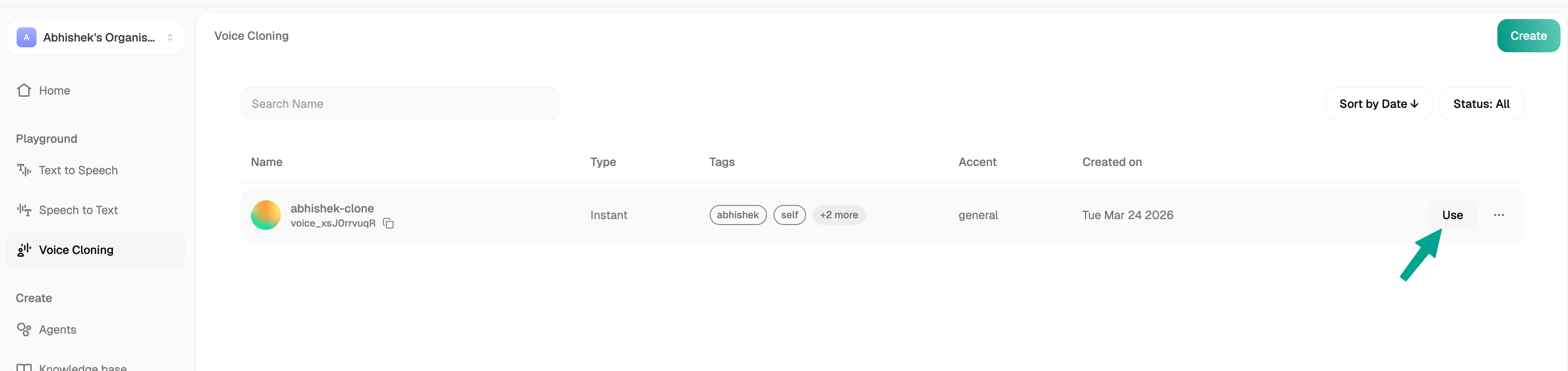Focus the Search Name field
Viewport: 1568px width, 371px height.
tap(400, 104)
